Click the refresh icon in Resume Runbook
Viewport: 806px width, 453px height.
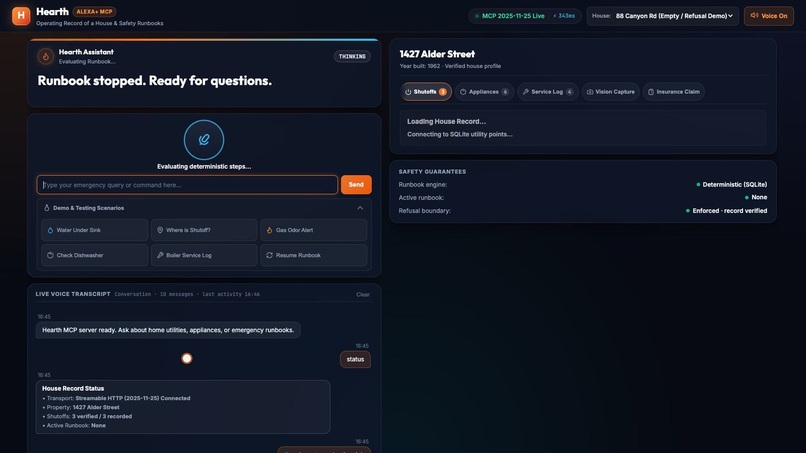(269, 255)
